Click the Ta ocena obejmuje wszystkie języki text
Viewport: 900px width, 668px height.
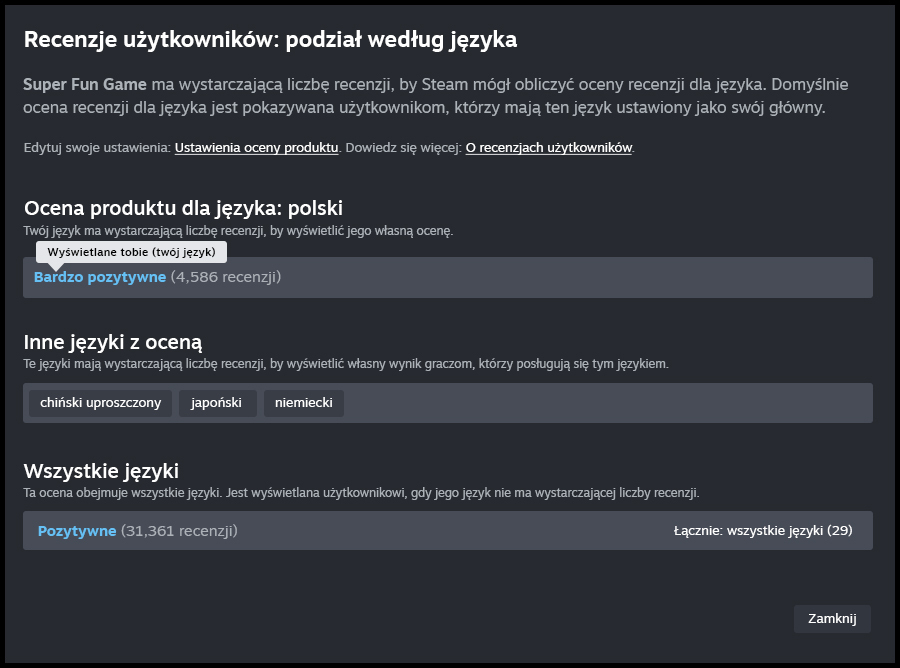[361, 493]
